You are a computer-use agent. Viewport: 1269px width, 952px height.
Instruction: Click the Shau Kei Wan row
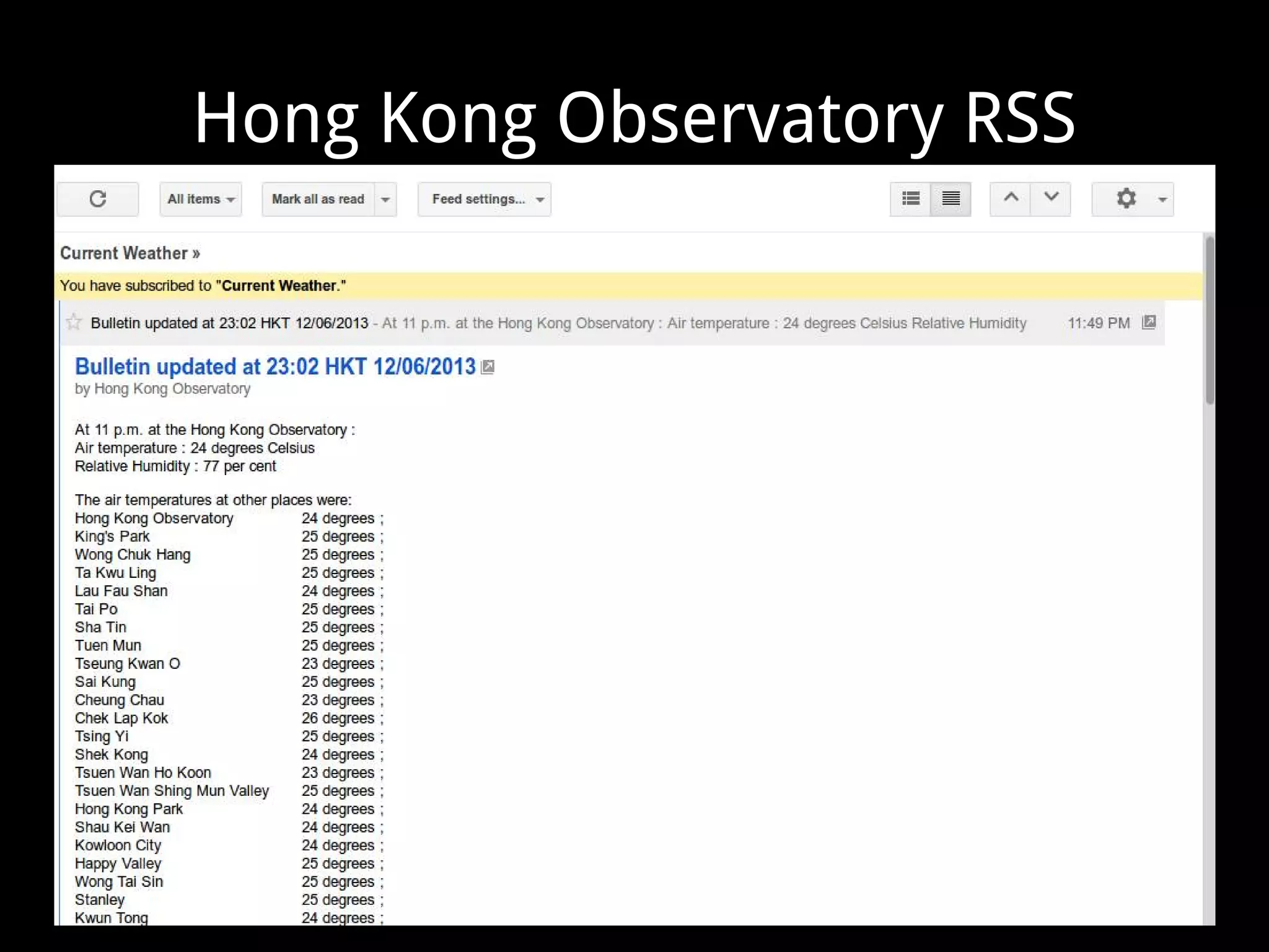229,827
